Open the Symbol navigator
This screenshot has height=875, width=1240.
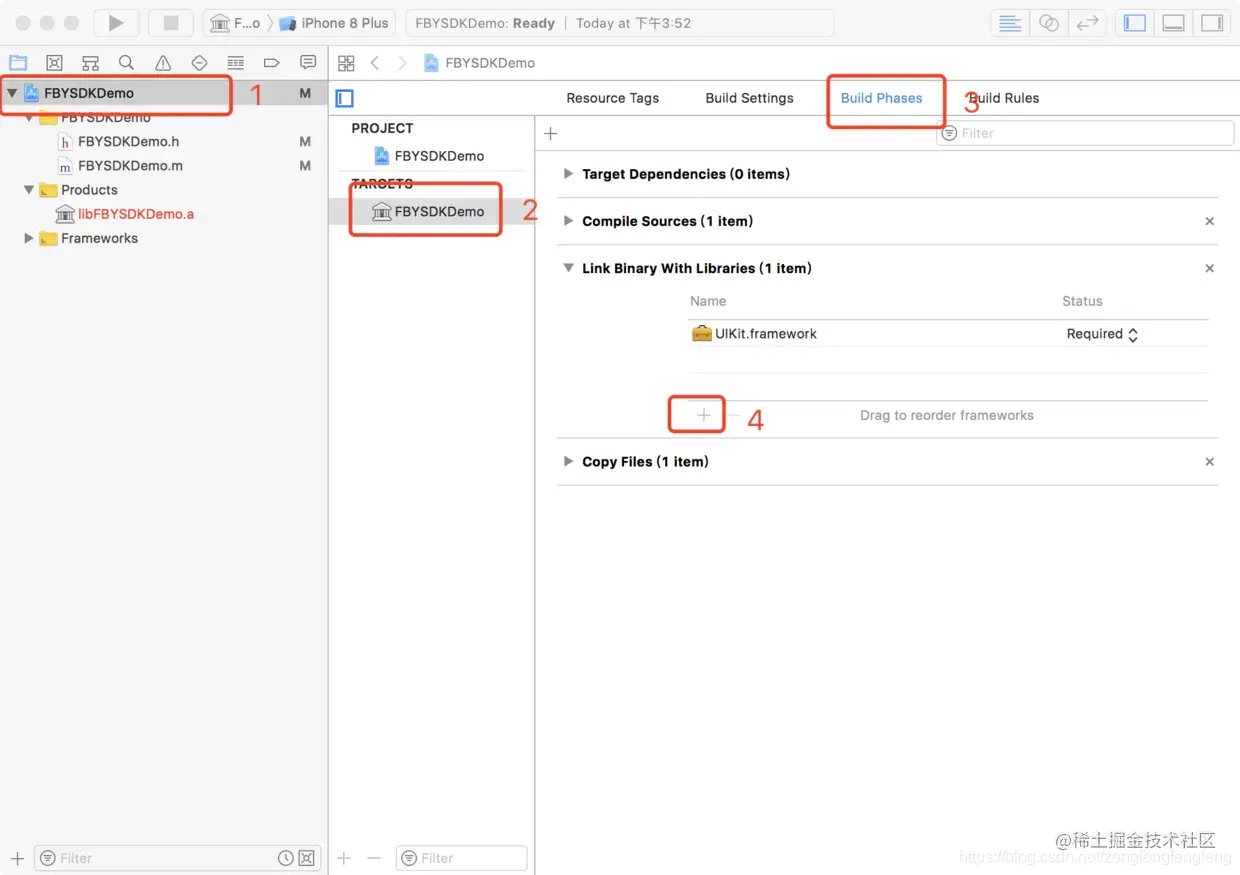[x=90, y=63]
